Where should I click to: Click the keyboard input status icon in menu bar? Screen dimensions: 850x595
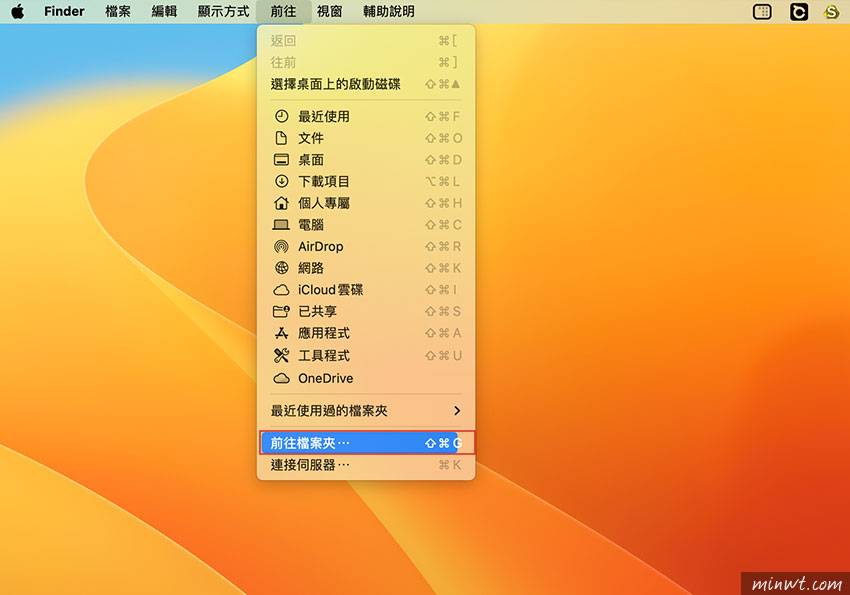tap(763, 12)
